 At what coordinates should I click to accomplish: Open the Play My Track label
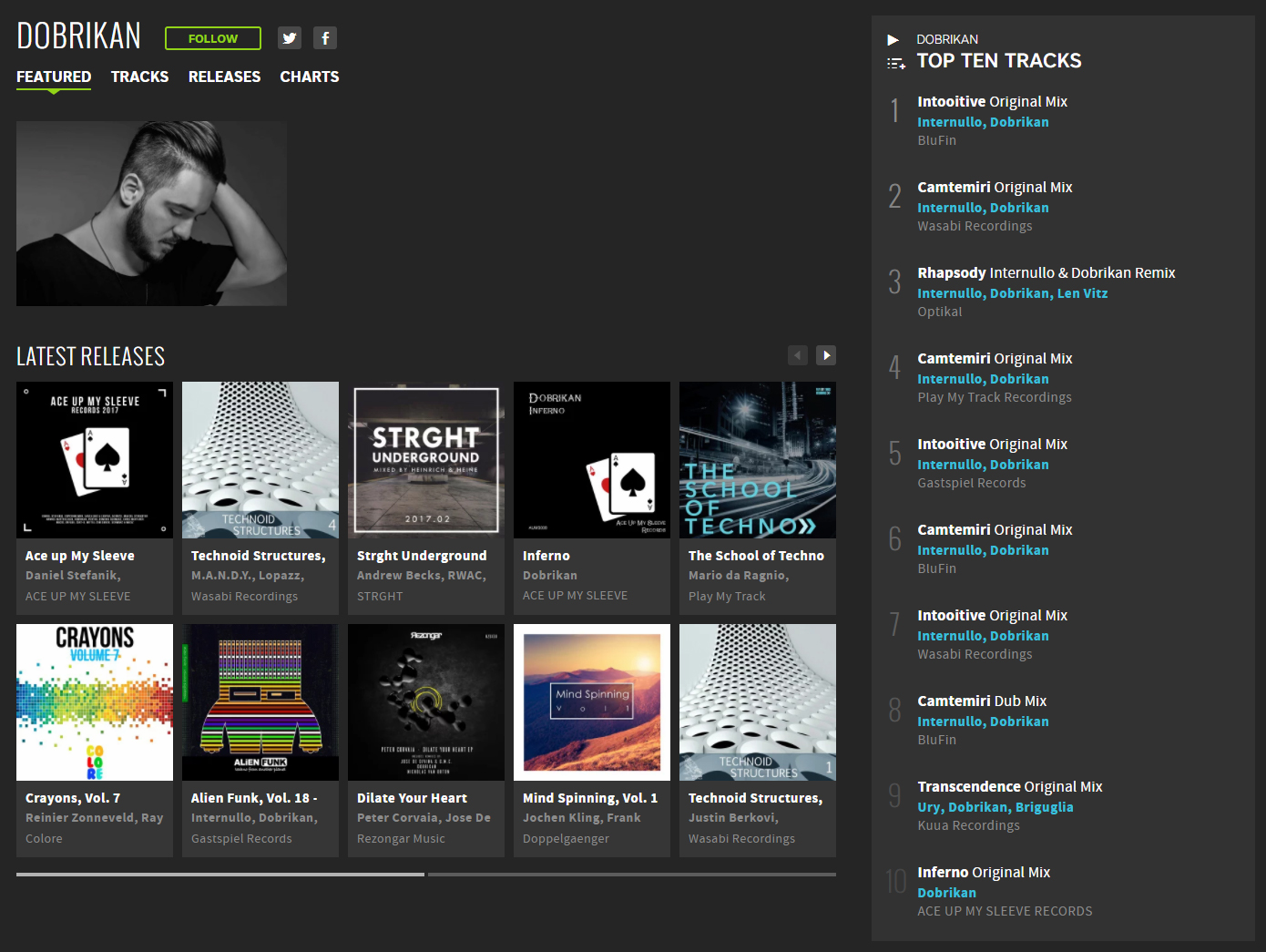(x=727, y=597)
